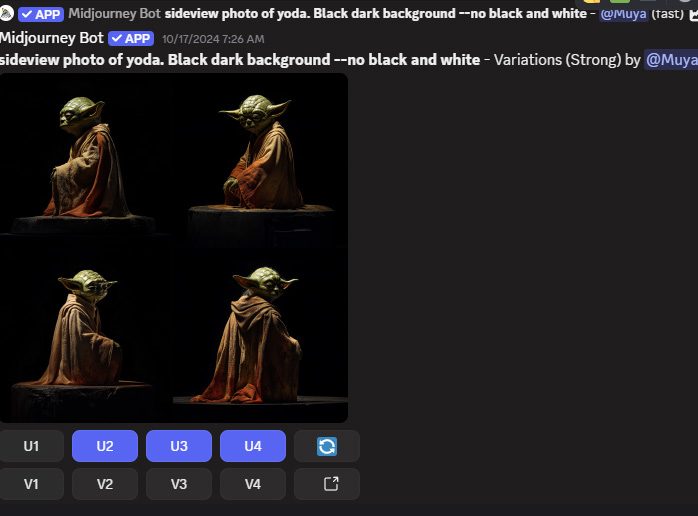Select the U3 upscale button
698x516 pixels.
(179, 446)
